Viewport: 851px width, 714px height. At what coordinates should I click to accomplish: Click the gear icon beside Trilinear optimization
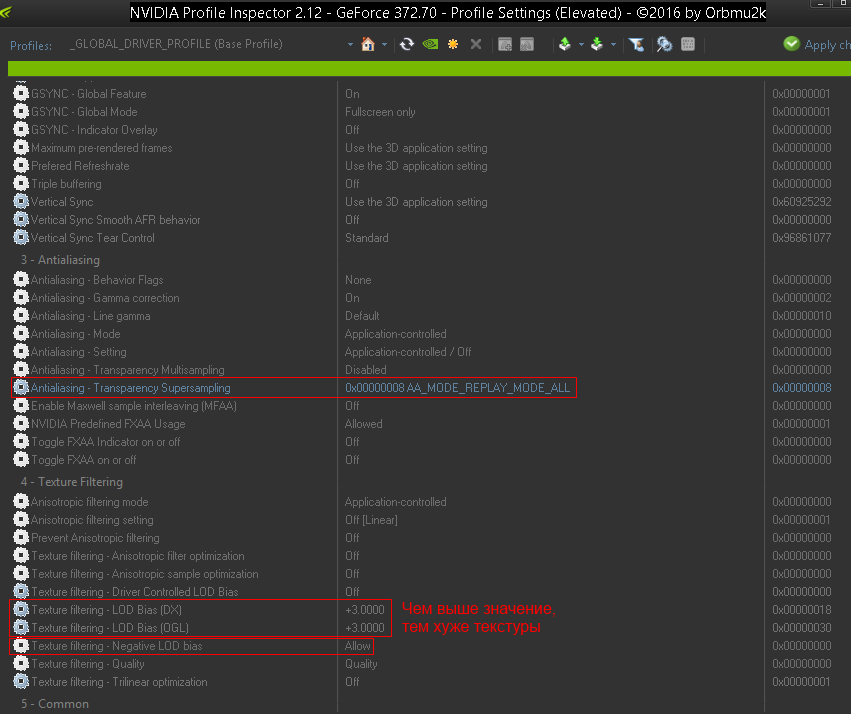pos(21,681)
